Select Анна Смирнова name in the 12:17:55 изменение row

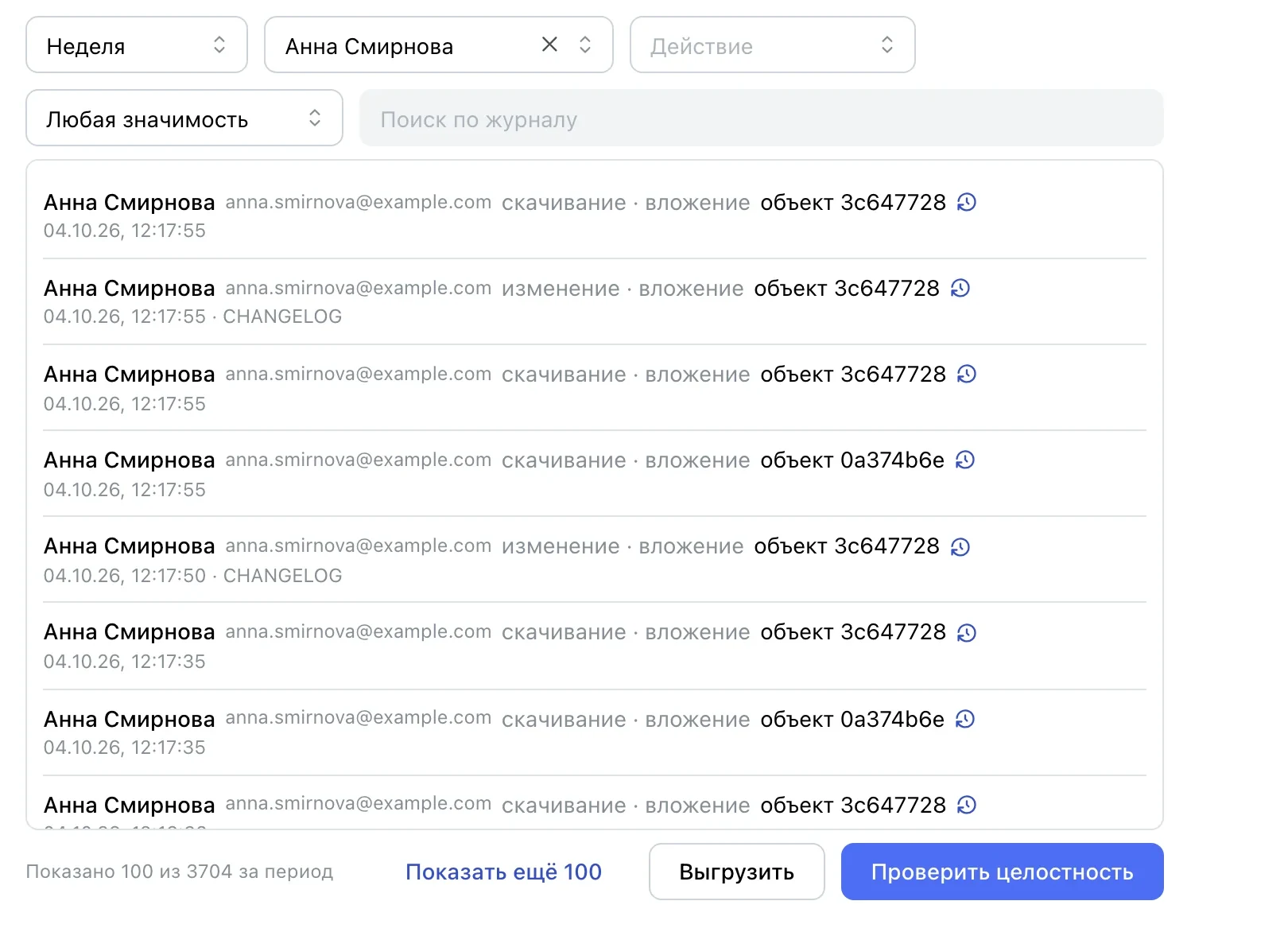(x=130, y=288)
